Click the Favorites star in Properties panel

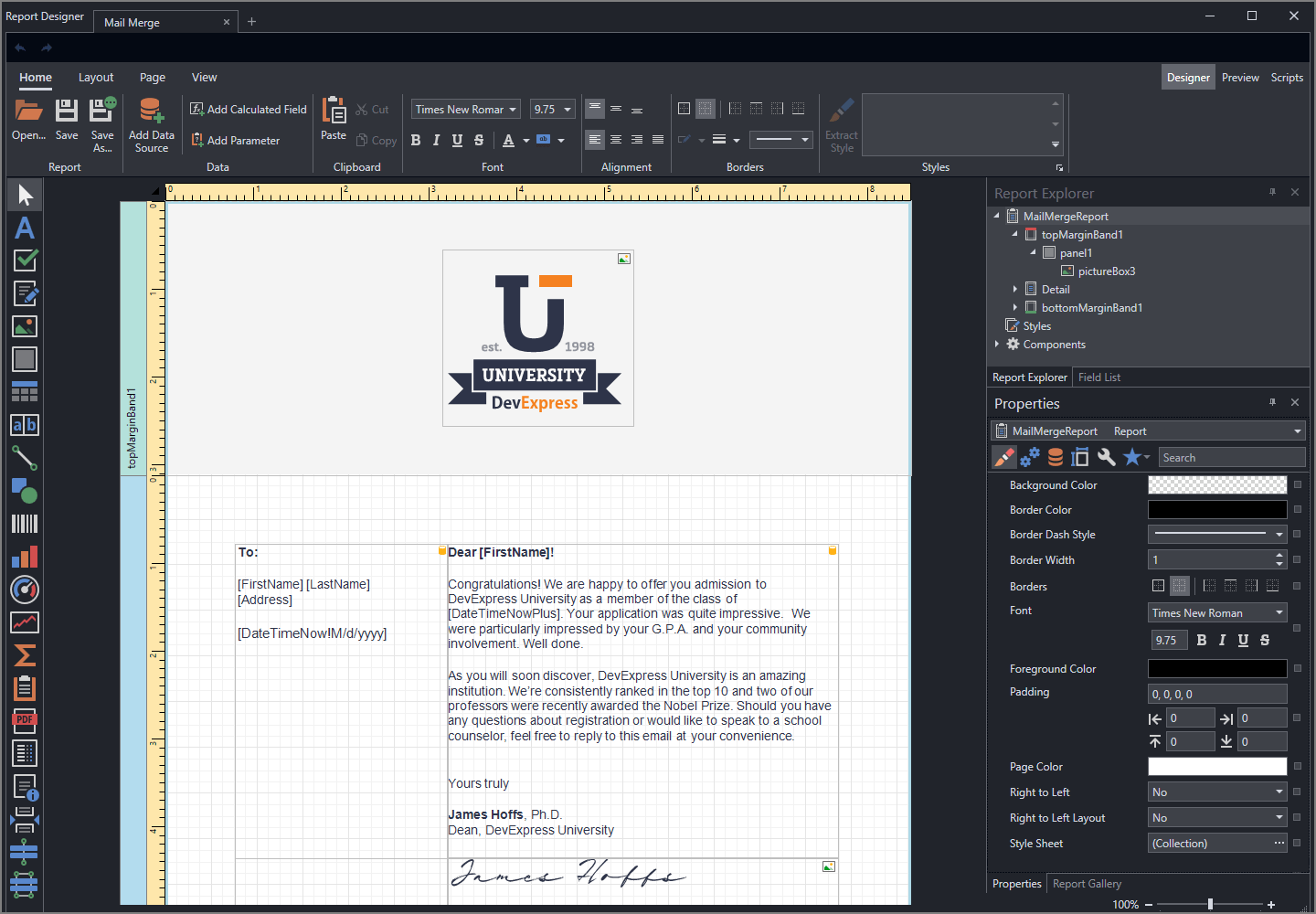[x=1132, y=457]
